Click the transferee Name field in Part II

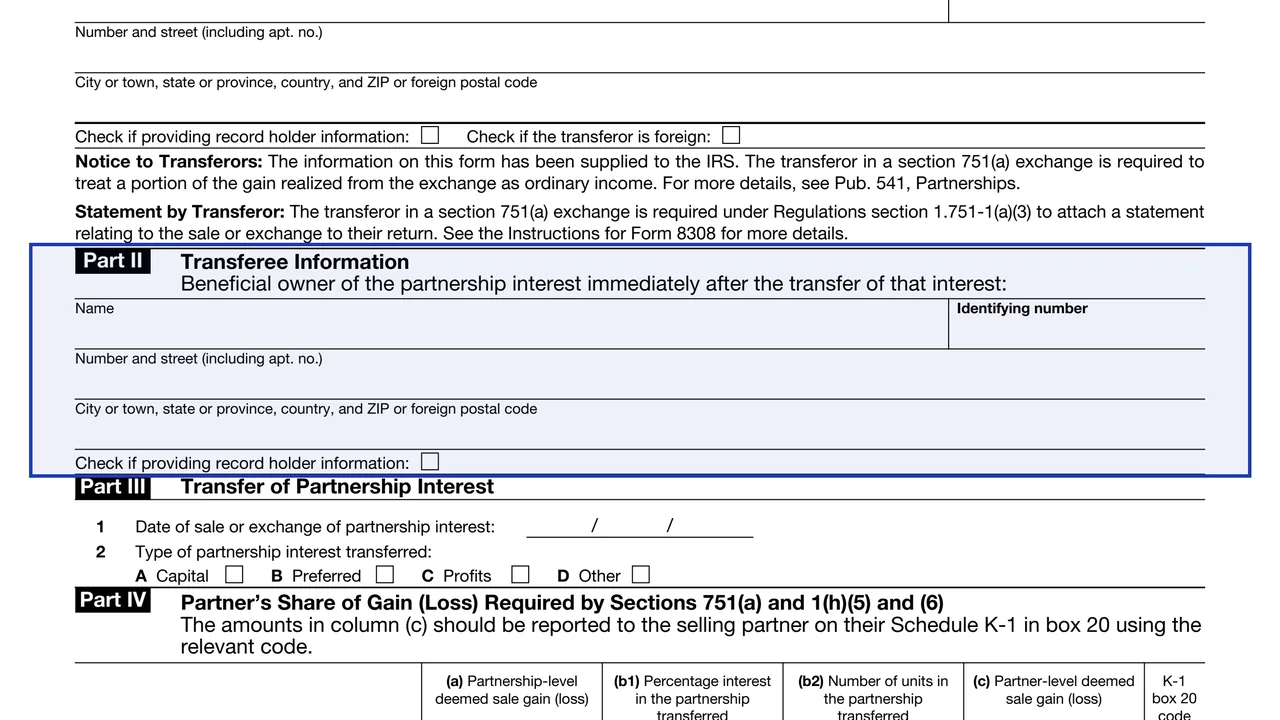511,324
